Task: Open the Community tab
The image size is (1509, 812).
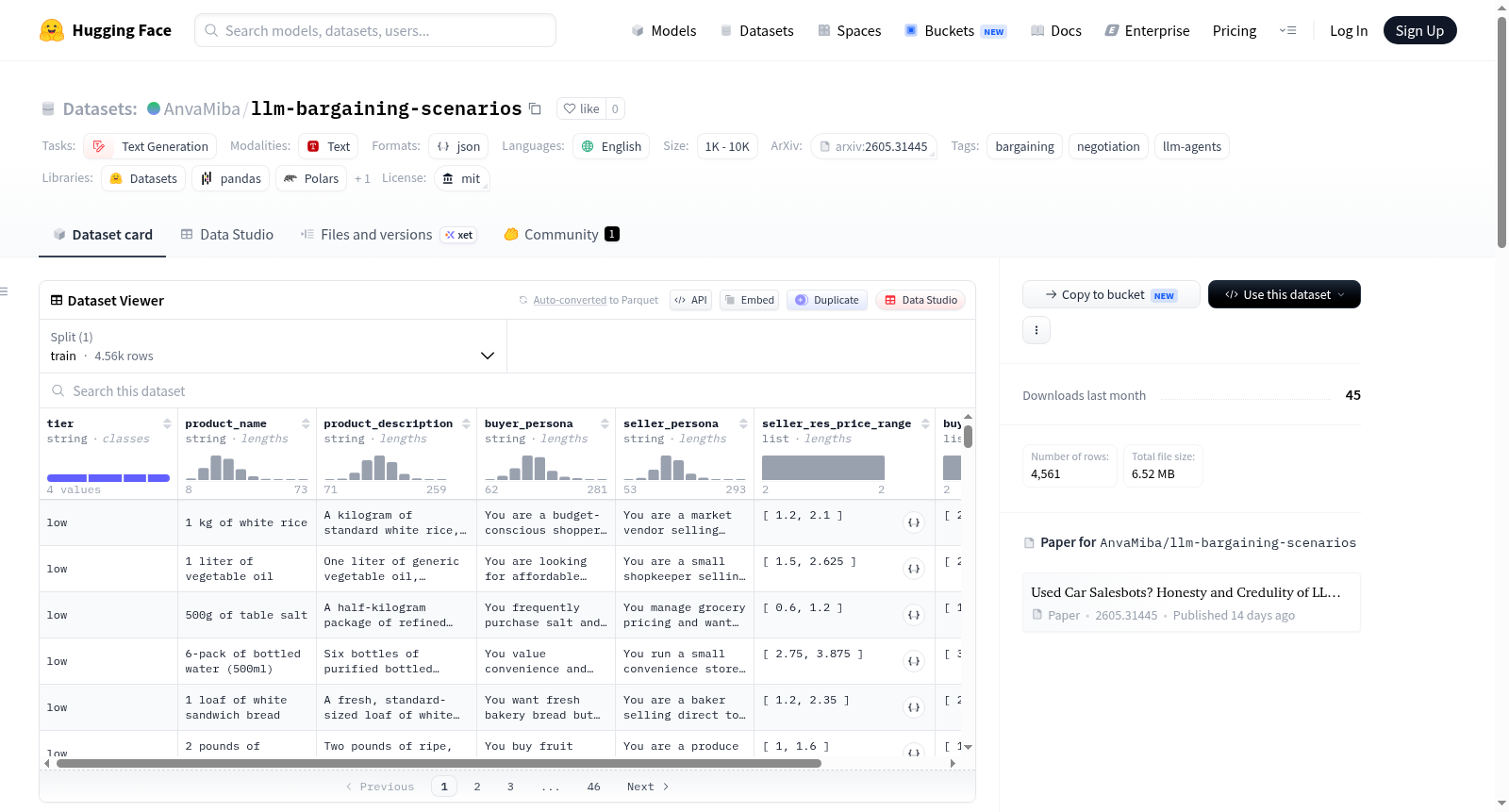Action: point(562,235)
